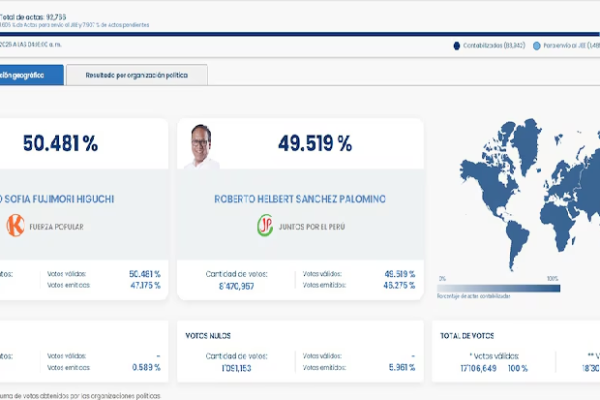Click the Fuerza Popular orange K logo
Image resolution: width=600 pixels, height=400 pixels.
point(15,225)
